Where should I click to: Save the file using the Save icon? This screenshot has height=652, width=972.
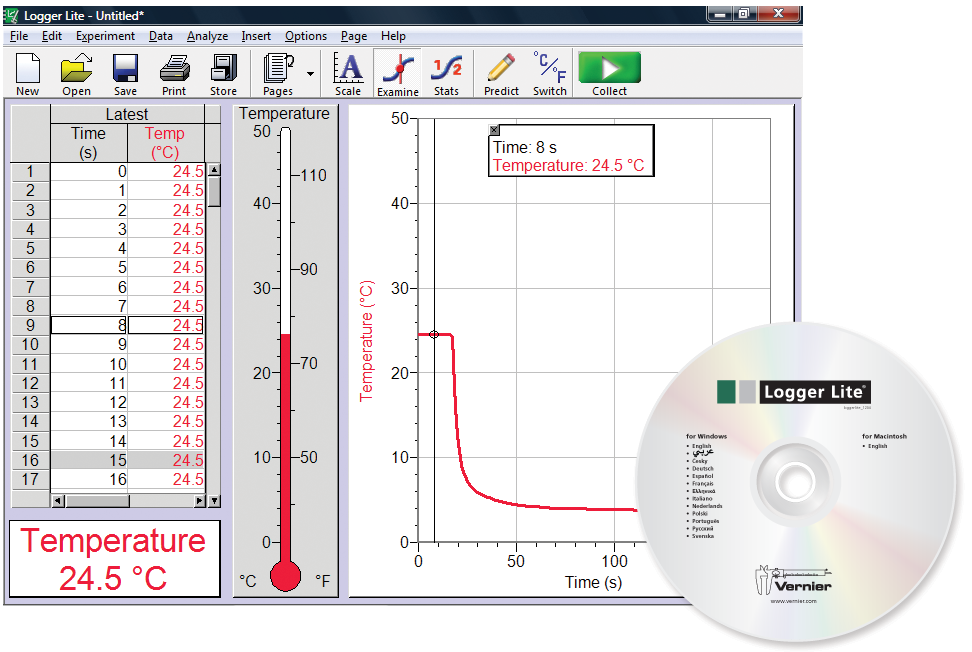click(125, 72)
